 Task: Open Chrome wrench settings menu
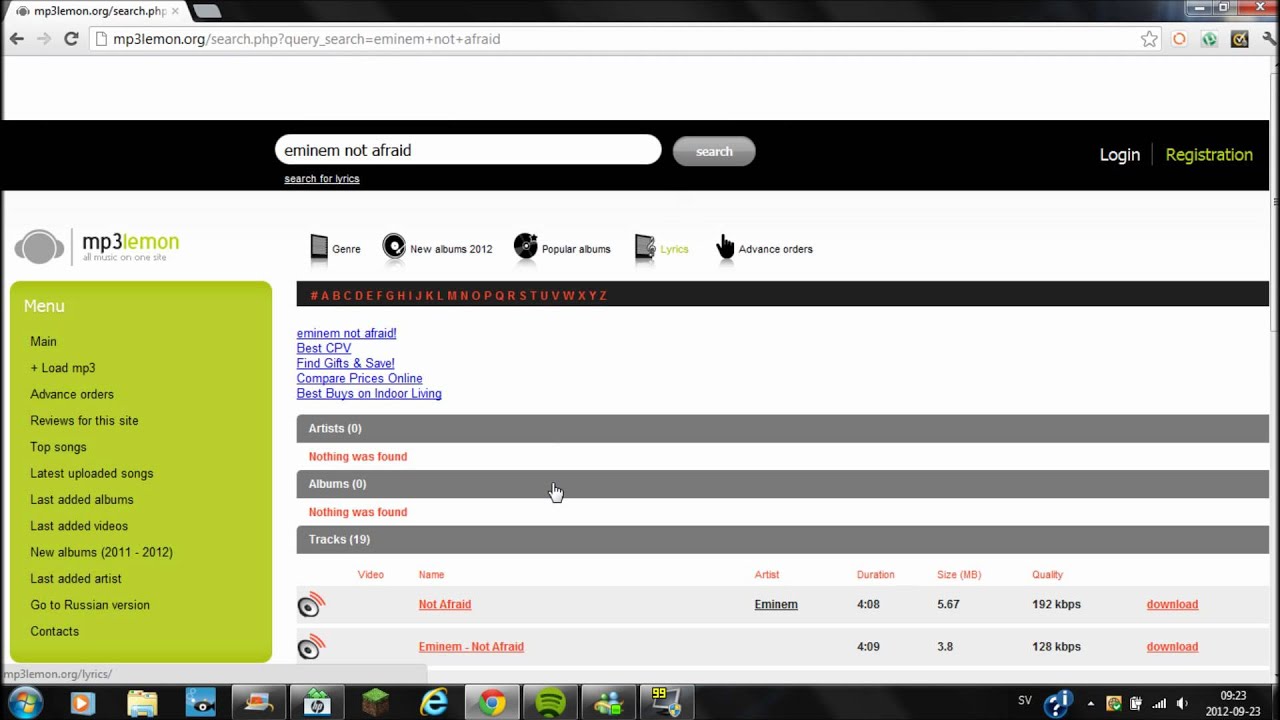(x=1268, y=39)
